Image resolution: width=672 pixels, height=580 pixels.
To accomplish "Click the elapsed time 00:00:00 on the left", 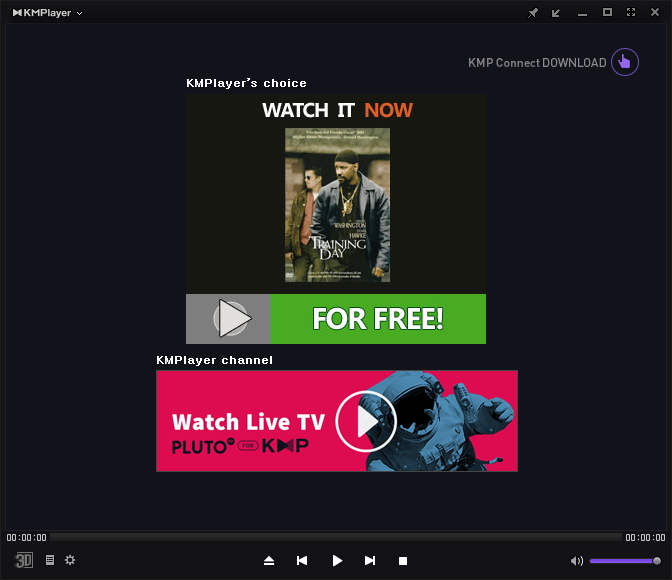I will tap(27, 538).
